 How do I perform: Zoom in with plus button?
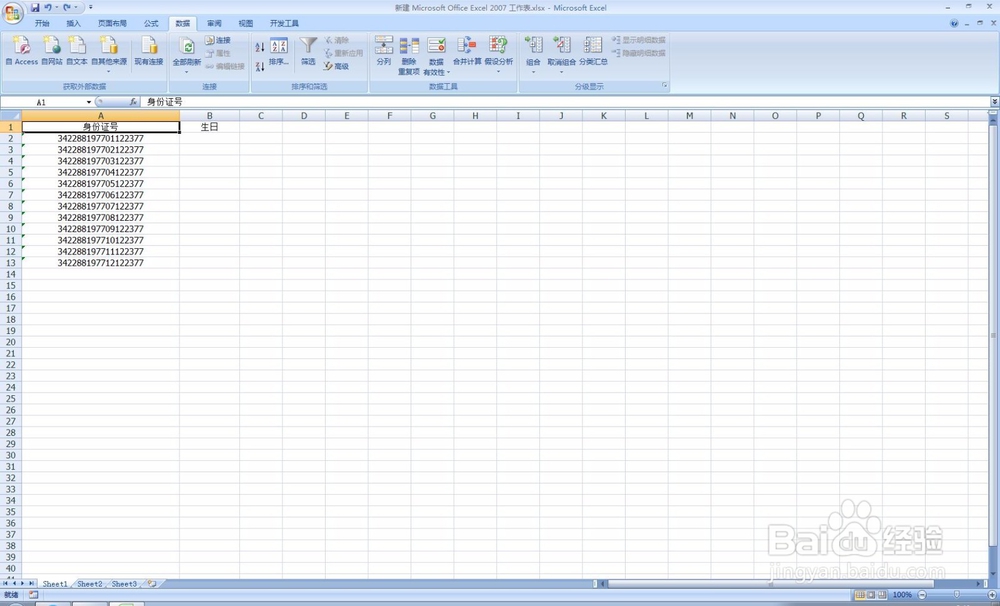pos(992,595)
